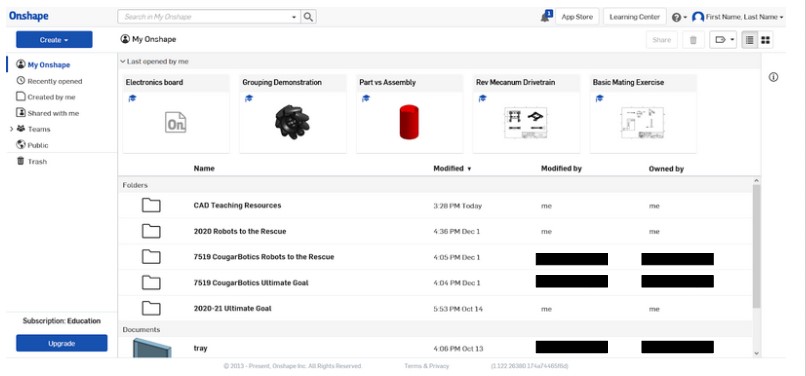The image size is (806, 376).
Task: Click the vertical scrollbar of the document list
Action: [756, 246]
